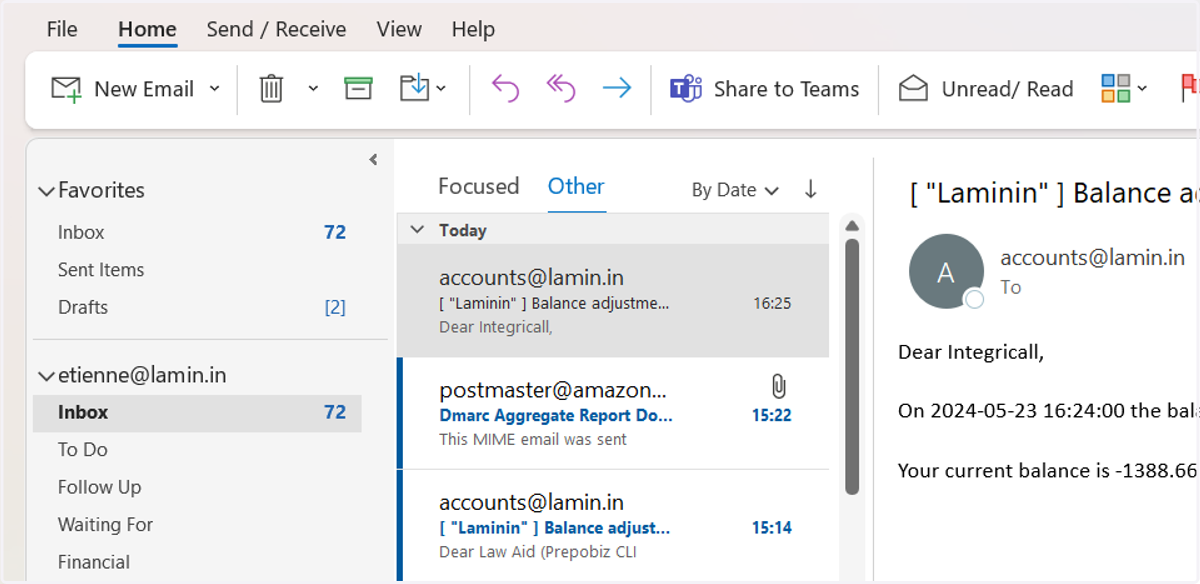The width and height of the screenshot is (1200, 584).
Task: Click the Teams logo icon
Action: (x=685, y=89)
